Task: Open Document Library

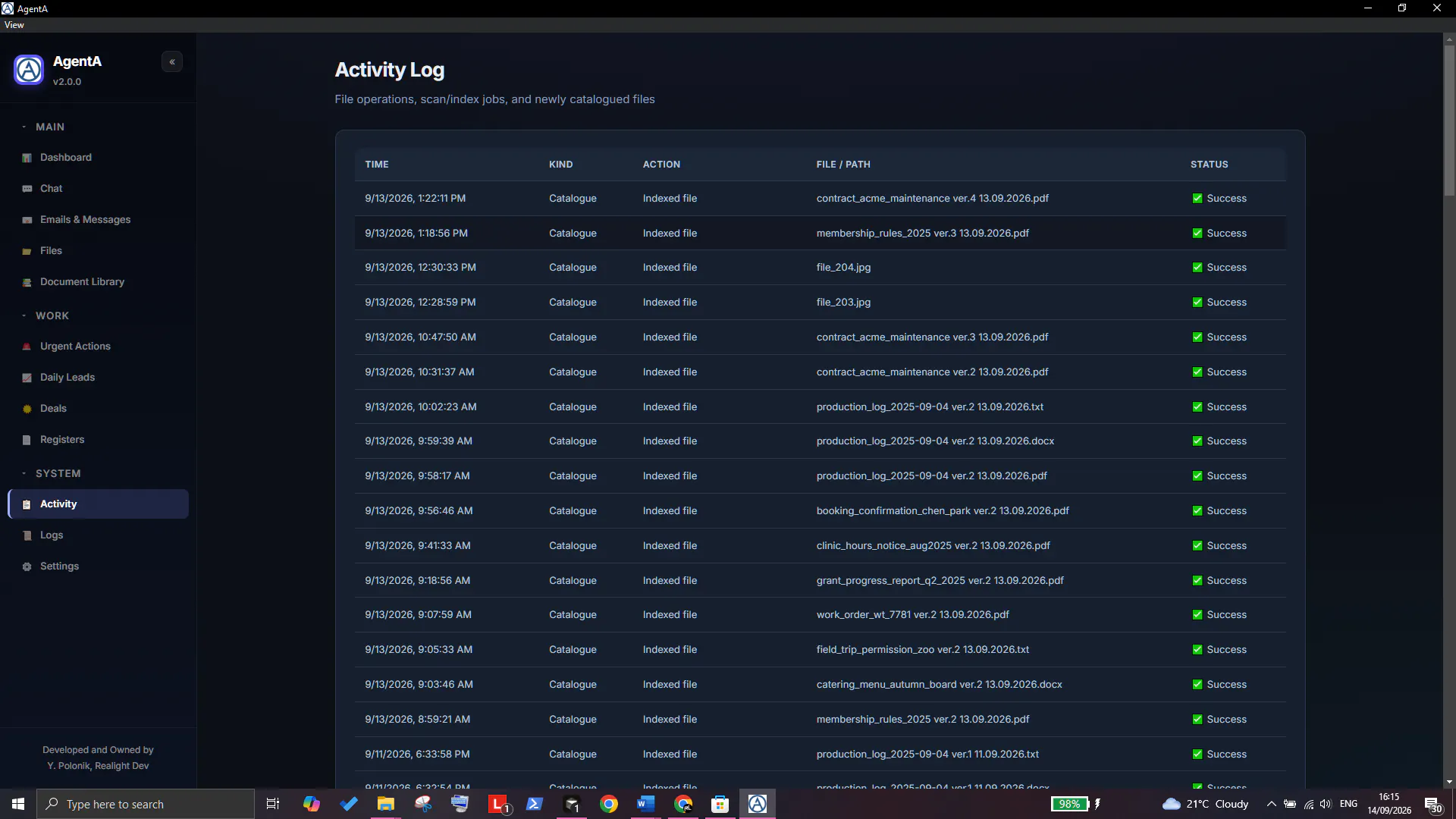Action: tap(98, 281)
